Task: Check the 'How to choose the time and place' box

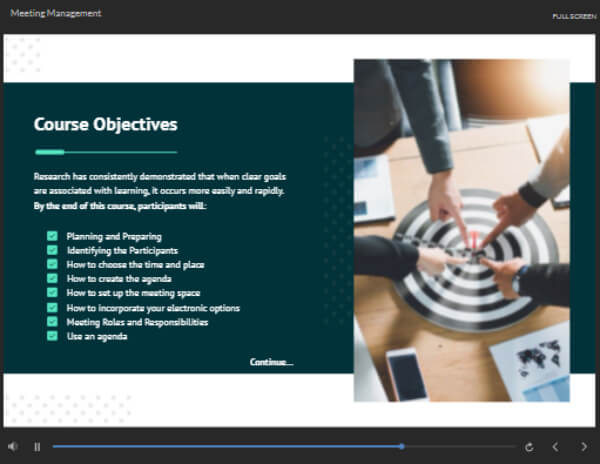Action: point(51,264)
